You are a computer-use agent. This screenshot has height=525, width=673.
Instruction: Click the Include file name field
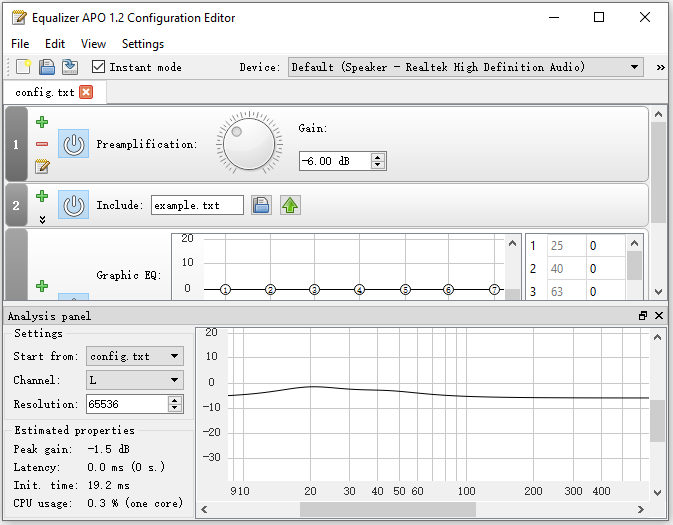coord(197,205)
